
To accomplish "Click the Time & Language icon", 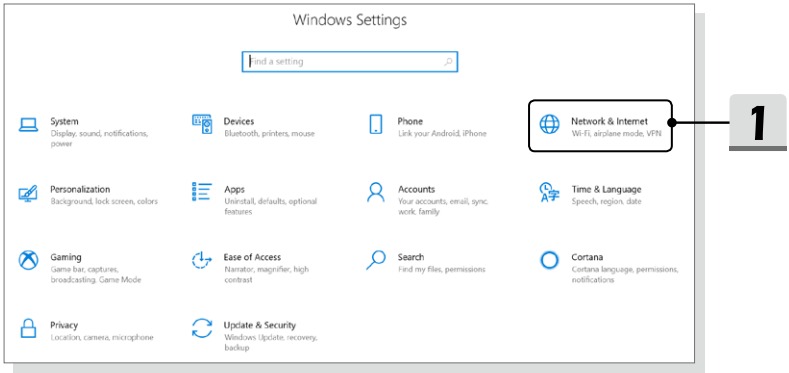I will coord(549,192).
